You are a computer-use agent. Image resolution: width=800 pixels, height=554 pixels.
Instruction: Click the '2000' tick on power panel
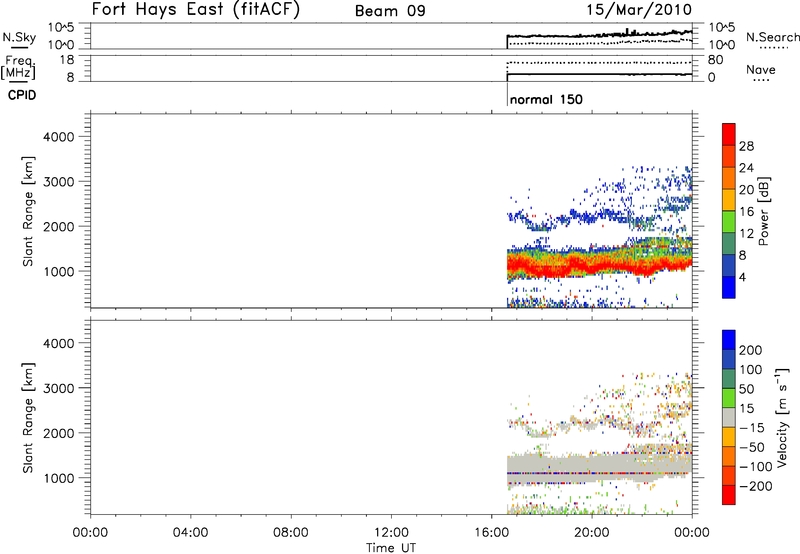59,226
